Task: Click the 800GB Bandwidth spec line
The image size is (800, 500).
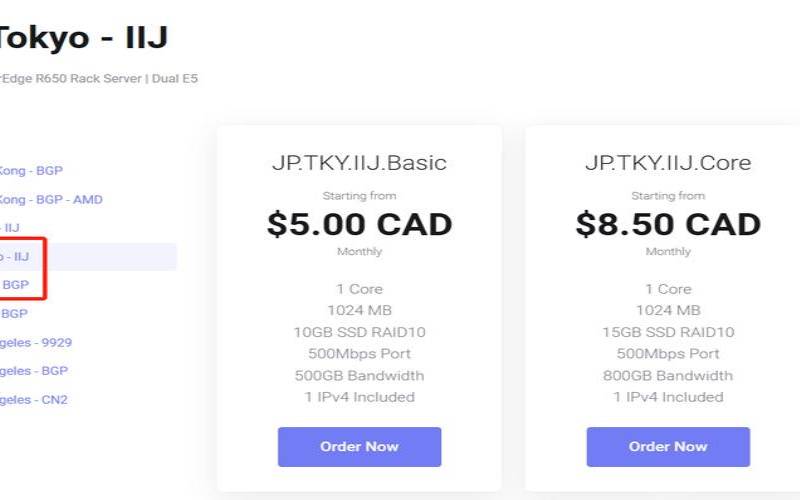Action: (667, 376)
